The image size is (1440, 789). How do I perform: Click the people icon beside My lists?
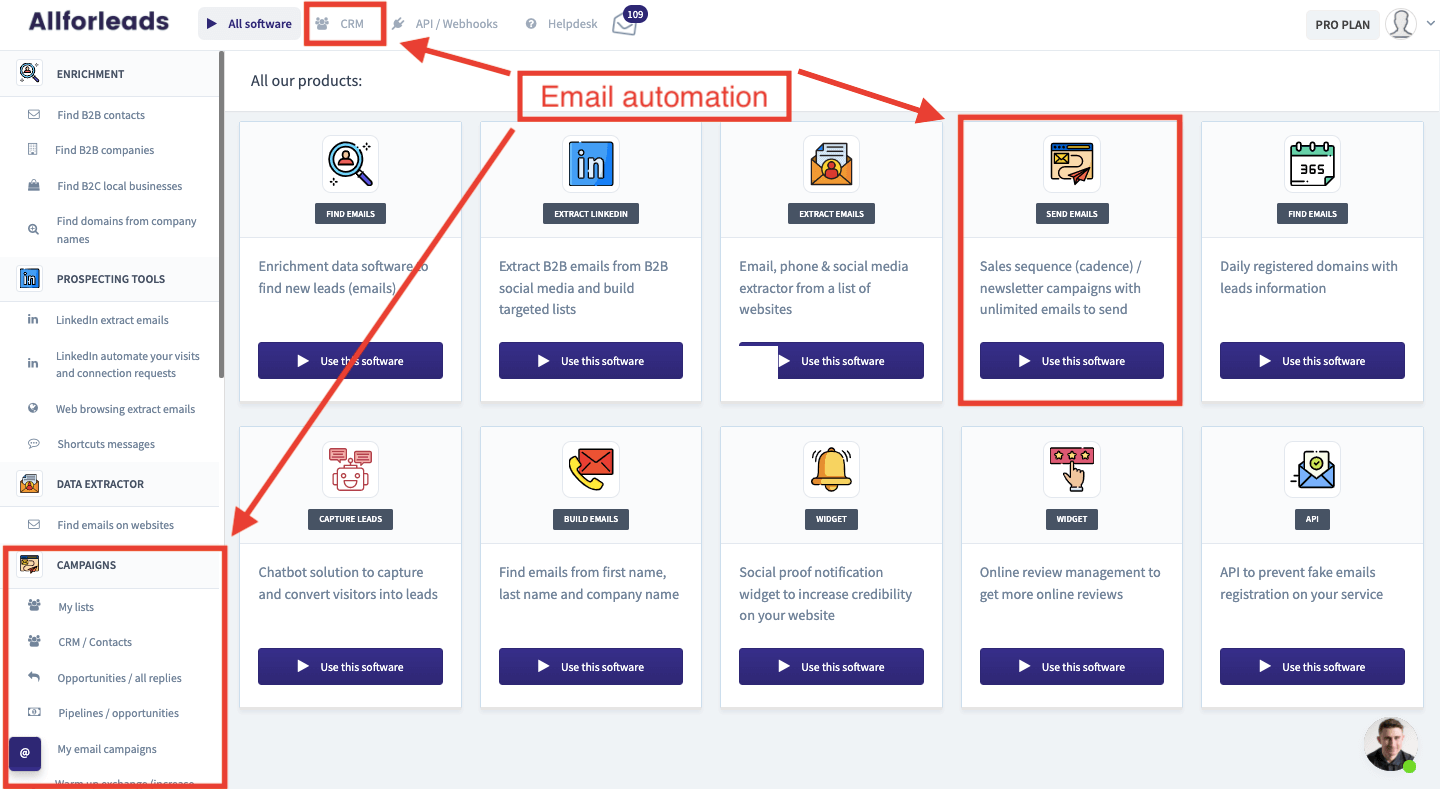[x=35, y=606]
